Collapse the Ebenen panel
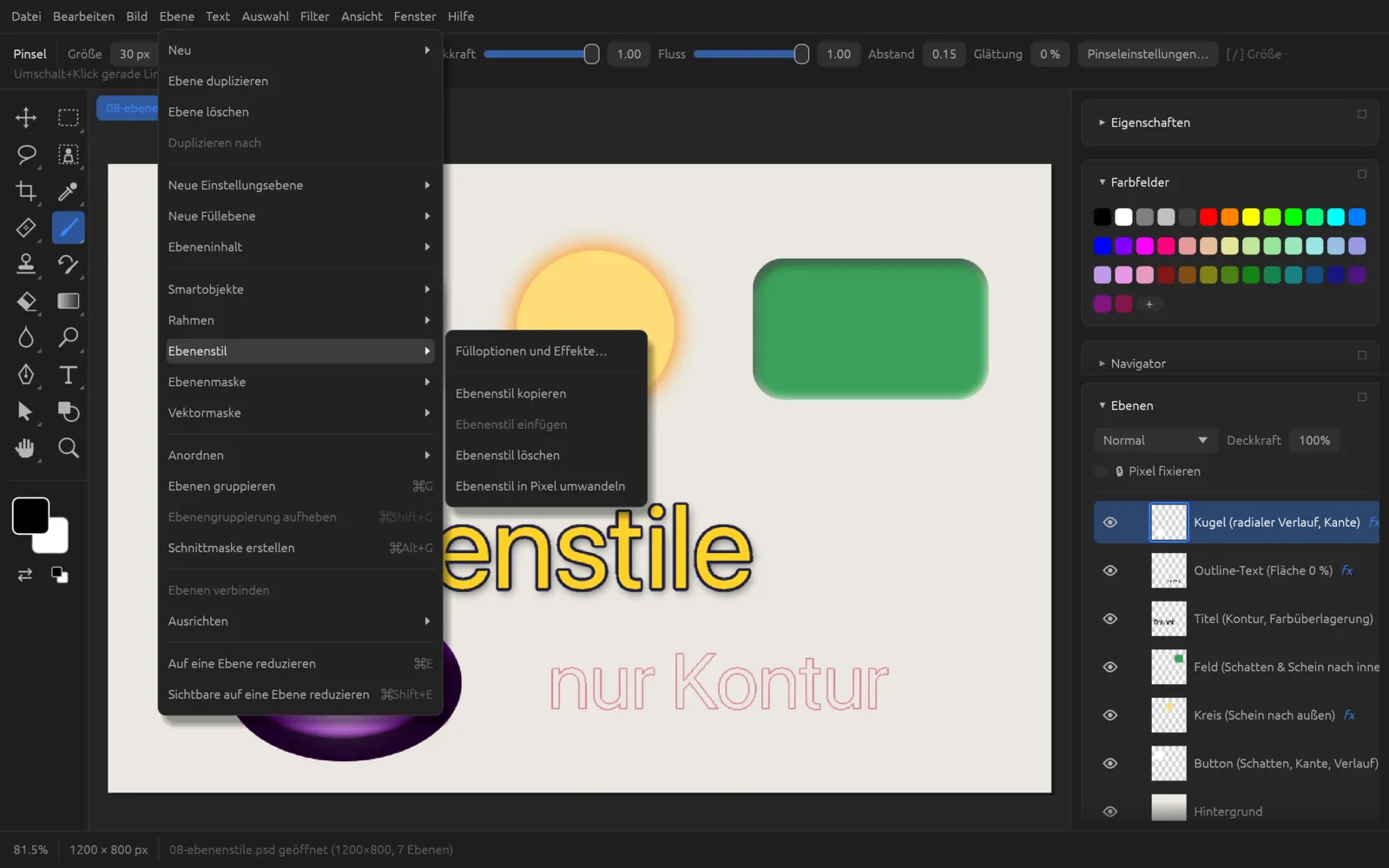1389x868 pixels. [1102, 405]
